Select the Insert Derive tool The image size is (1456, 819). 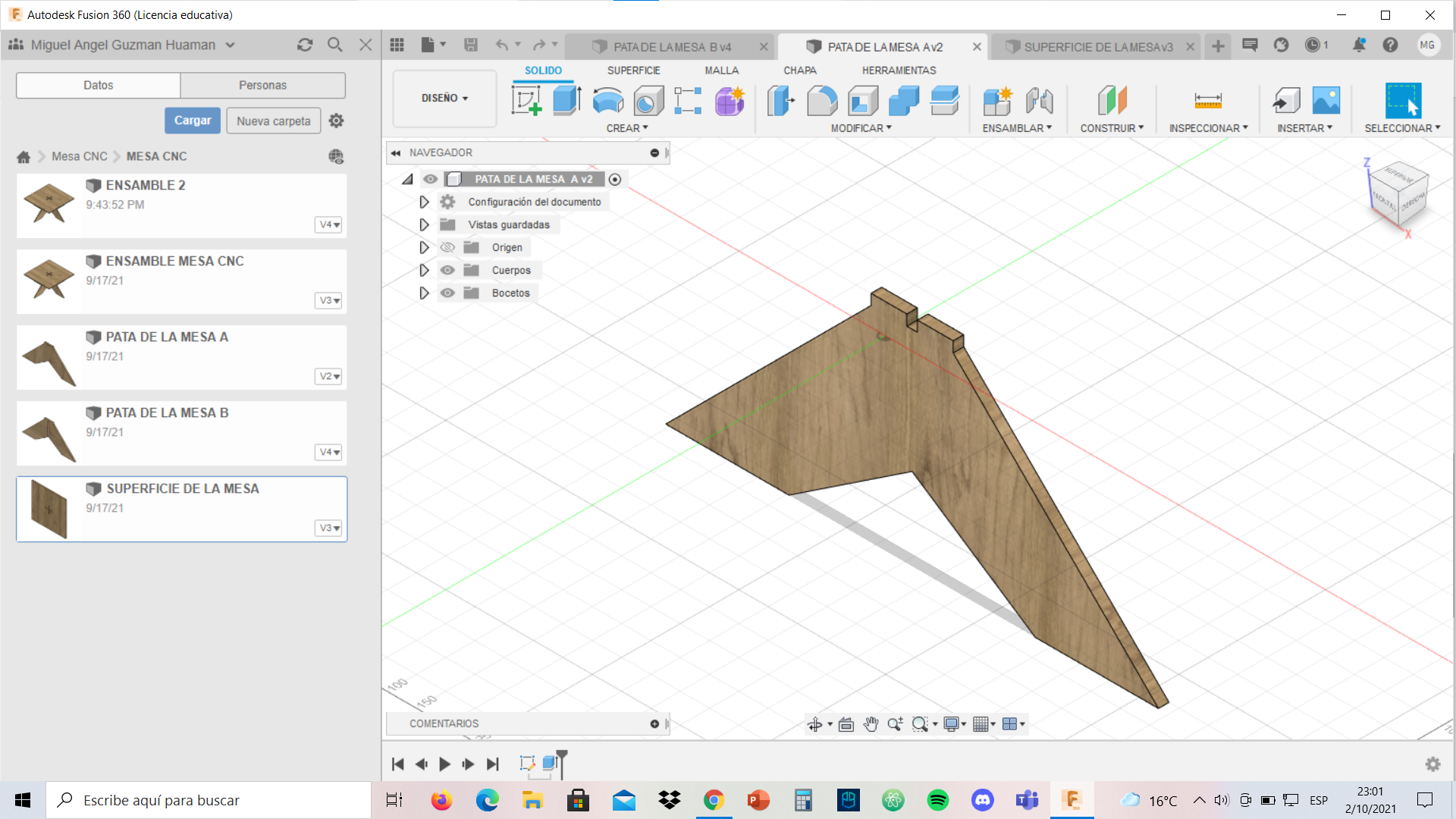(x=1286, y=100)
